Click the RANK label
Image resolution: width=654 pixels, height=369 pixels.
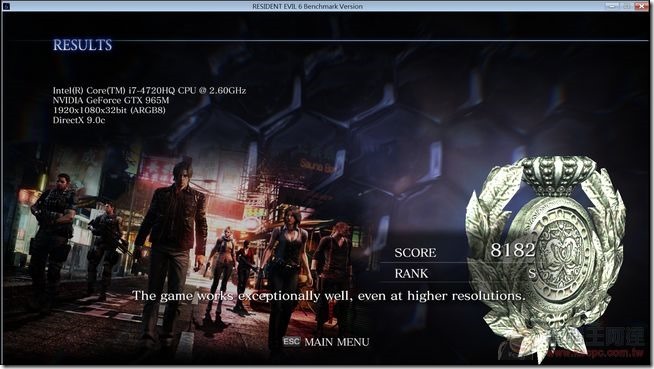click(411, 274)
